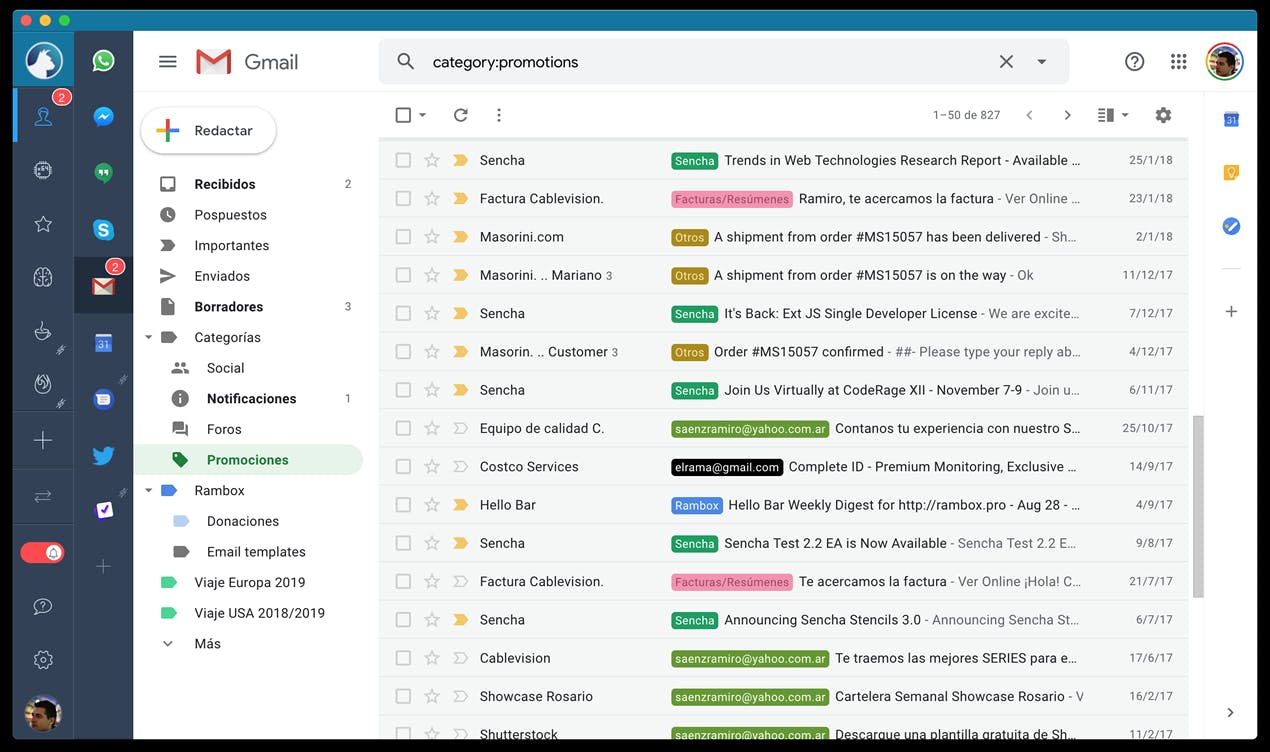Select the Costco Services email checkbox
The height and width of the screenshot is (752, 1270).
[x=403, y=467]
